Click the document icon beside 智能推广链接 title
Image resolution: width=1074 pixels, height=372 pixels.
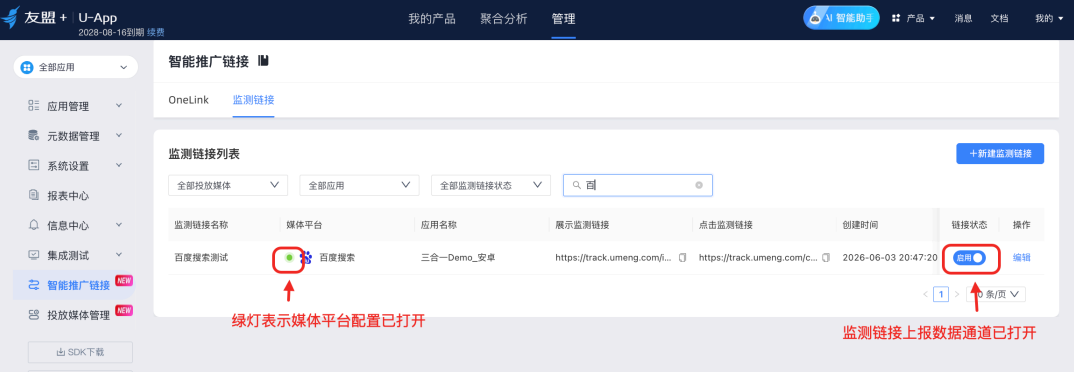pos(264,61)
